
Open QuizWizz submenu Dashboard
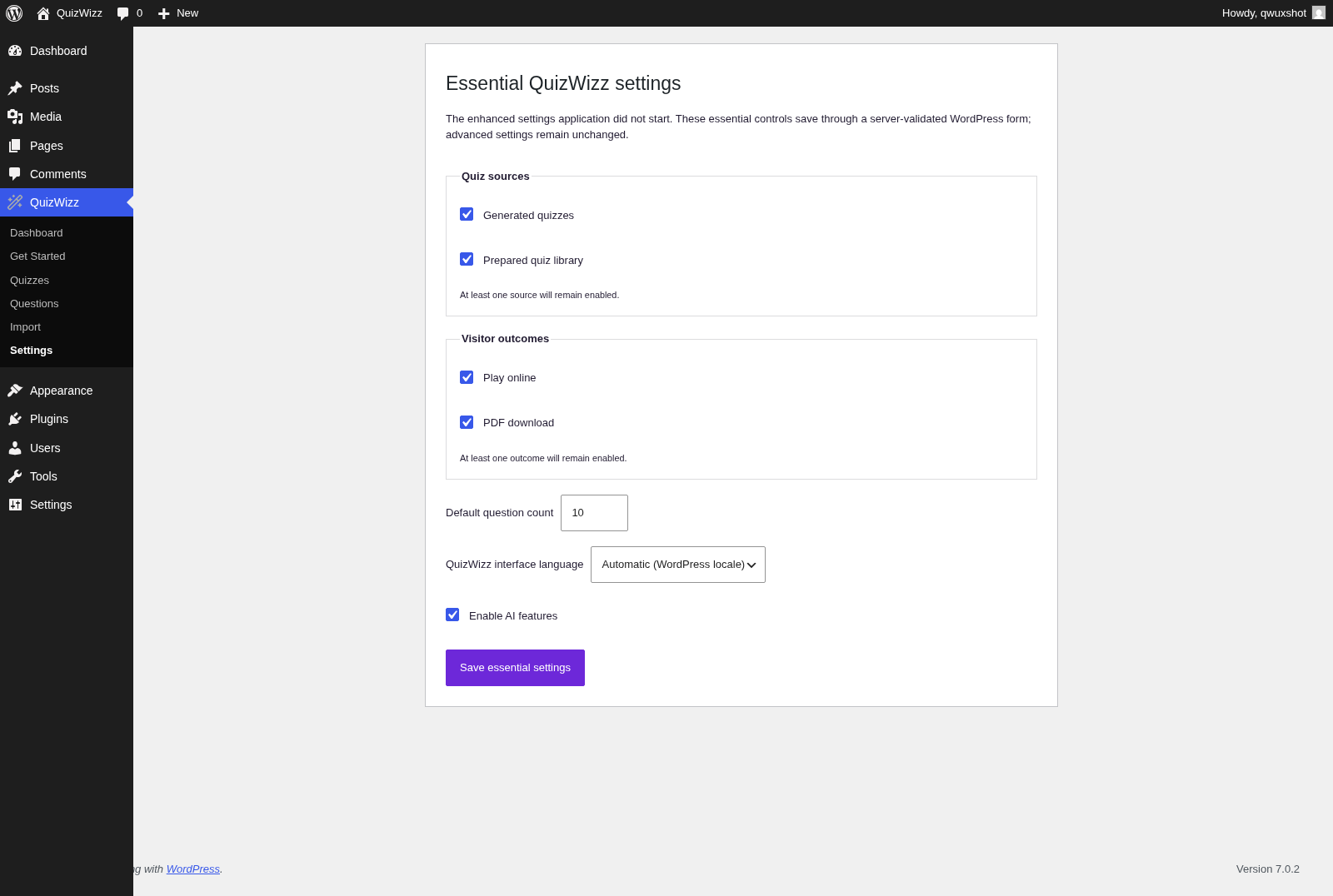coord(37,233)
